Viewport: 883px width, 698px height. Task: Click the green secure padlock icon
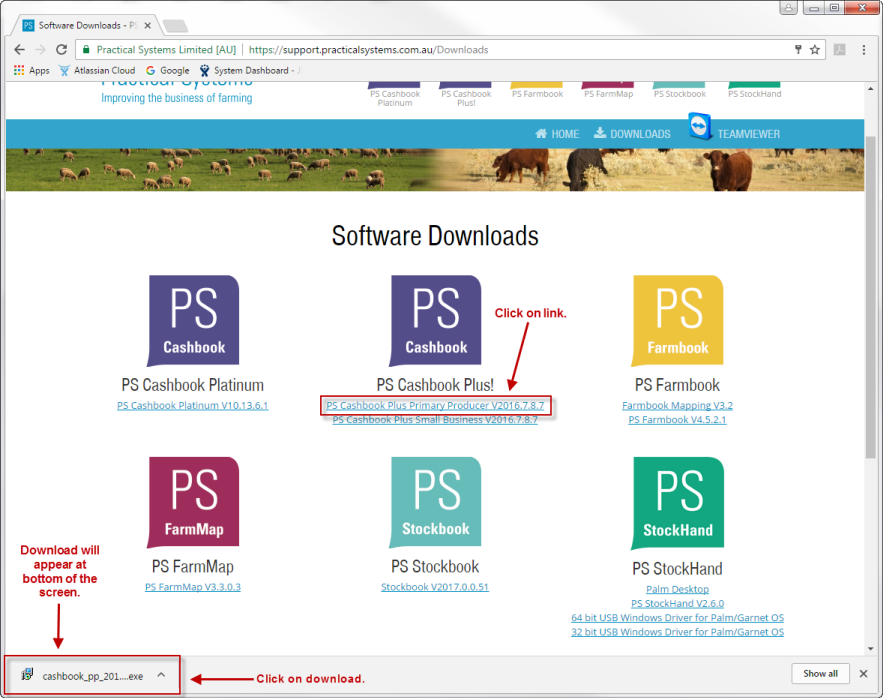(x=86, y=50)
